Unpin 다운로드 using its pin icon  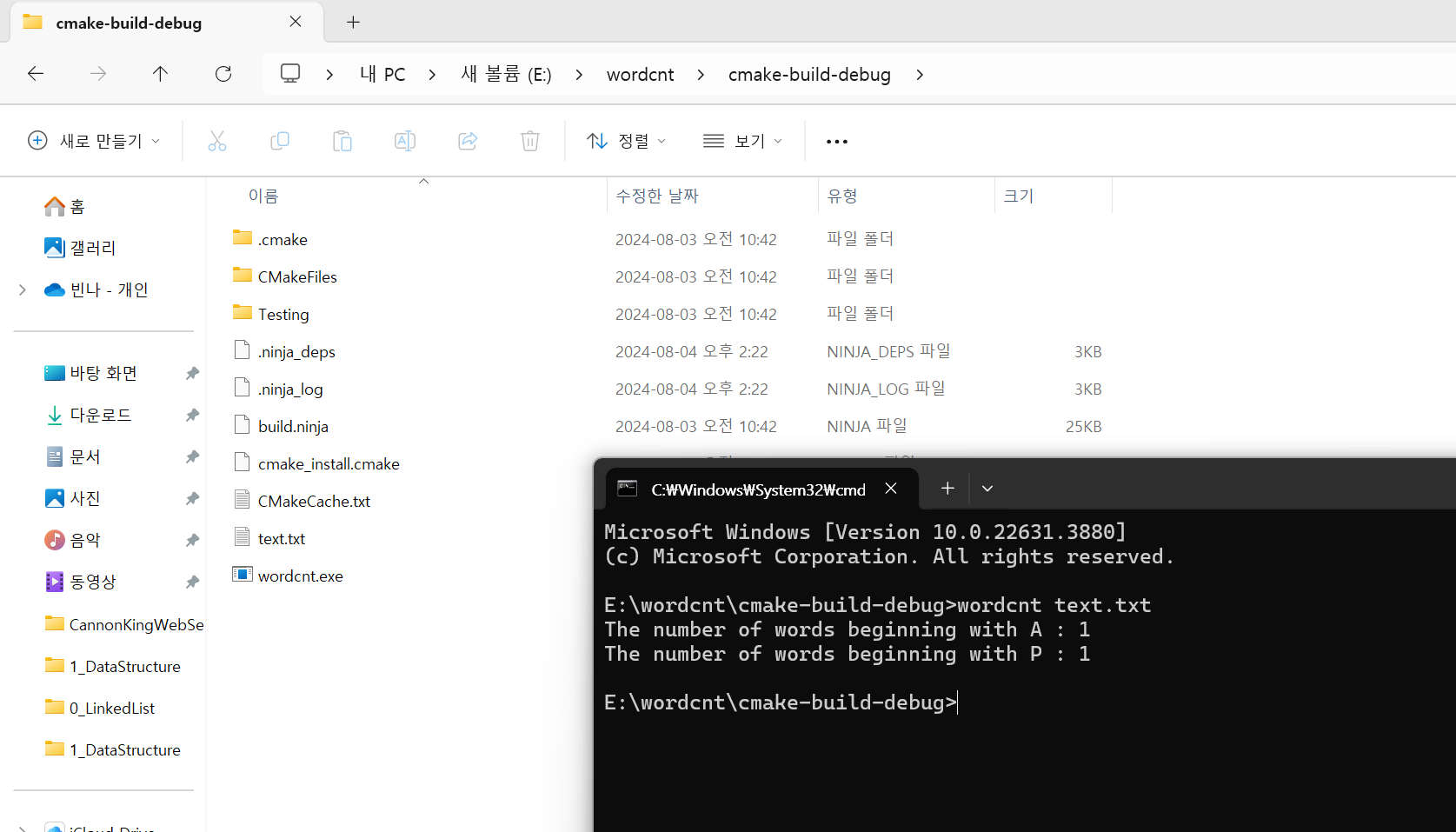(192, 415)
